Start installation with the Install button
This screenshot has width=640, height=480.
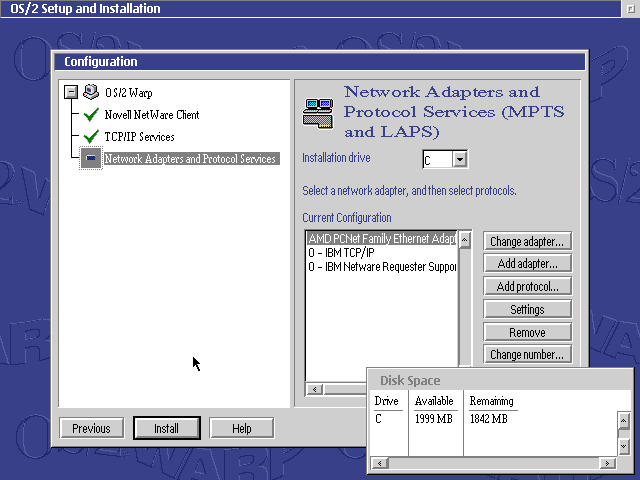[166, 428]
